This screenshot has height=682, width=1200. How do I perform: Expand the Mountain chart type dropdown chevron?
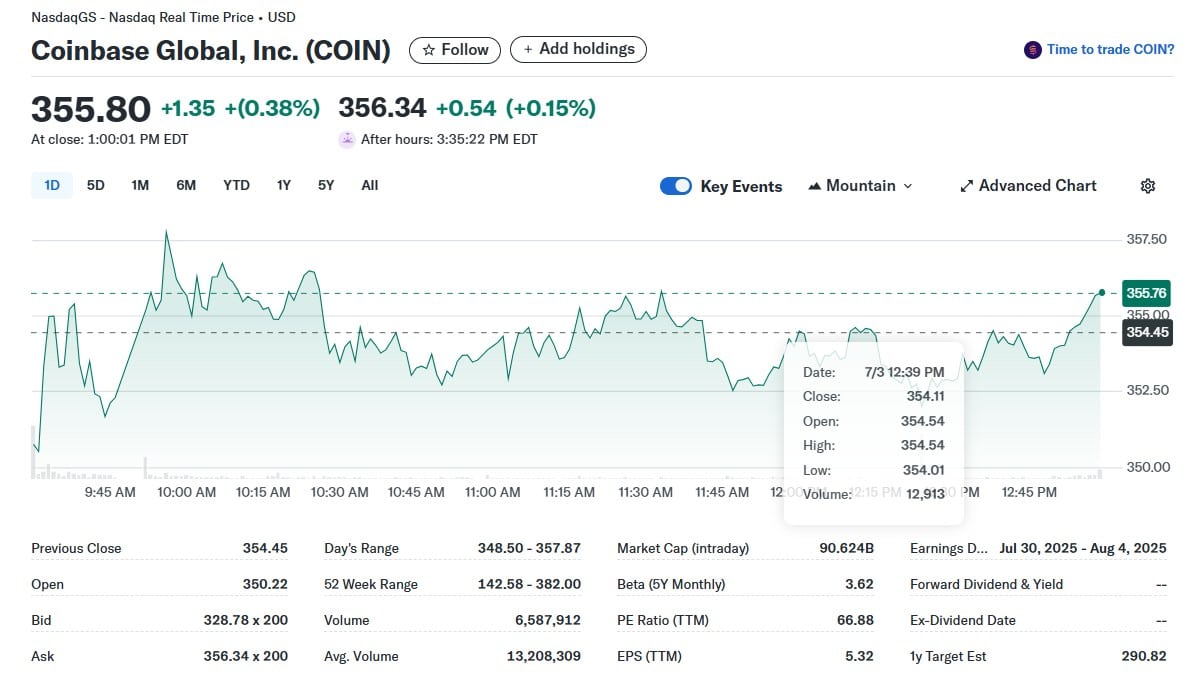point(908,186)
